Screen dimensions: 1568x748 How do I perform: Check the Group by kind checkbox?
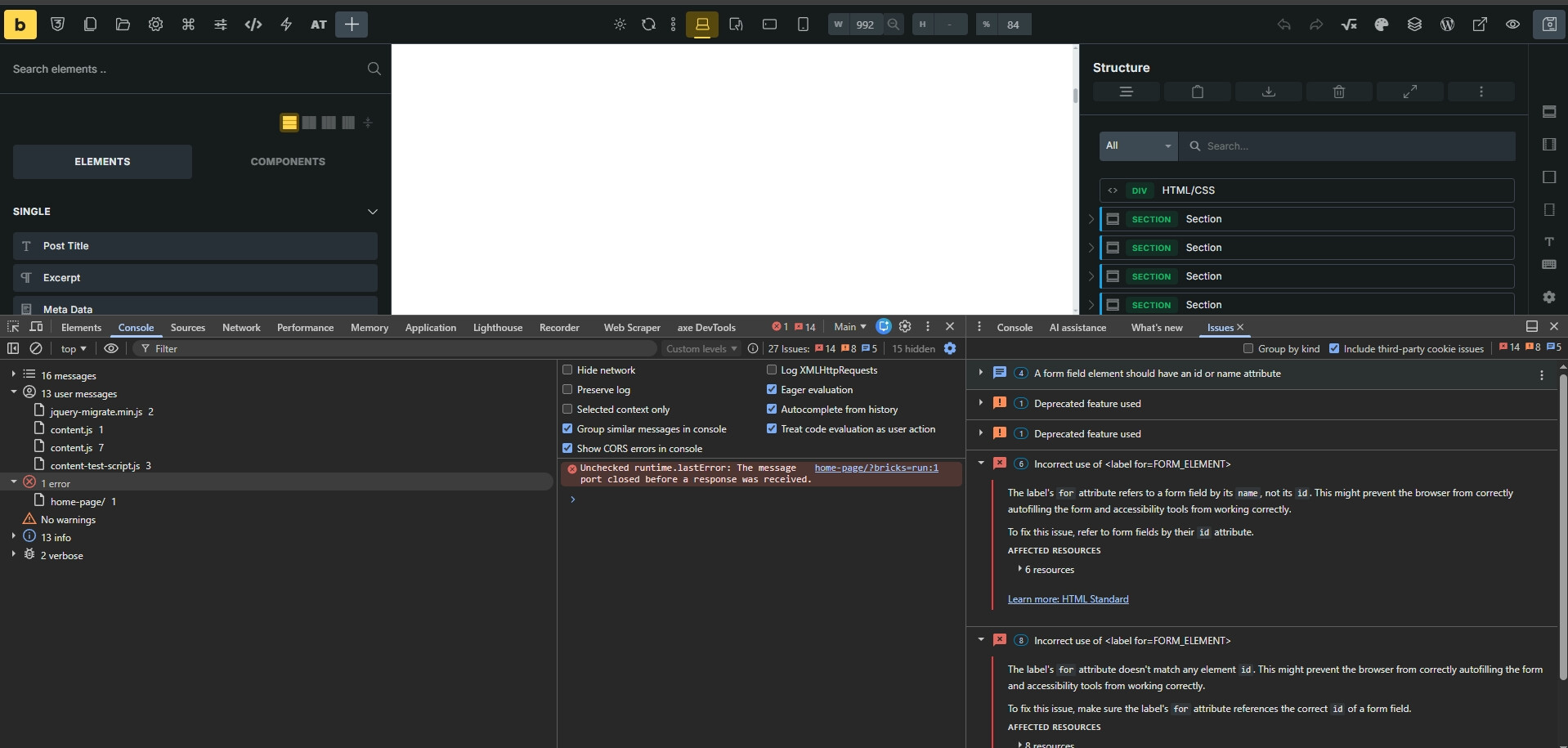tap(1248, 348)
